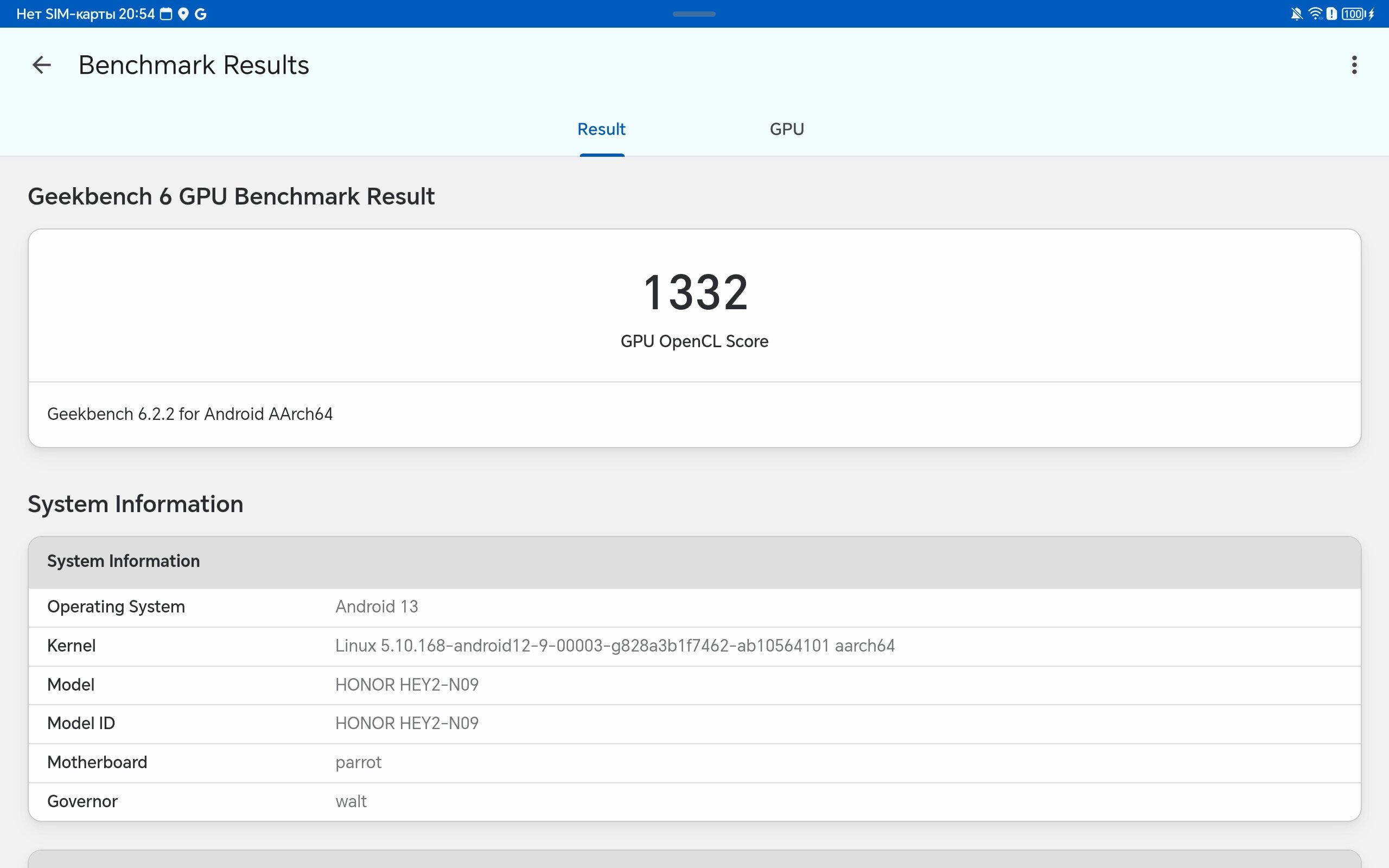Tap Geekbench 6 GPU Benchmark Result heading

[x=231, y=196]
